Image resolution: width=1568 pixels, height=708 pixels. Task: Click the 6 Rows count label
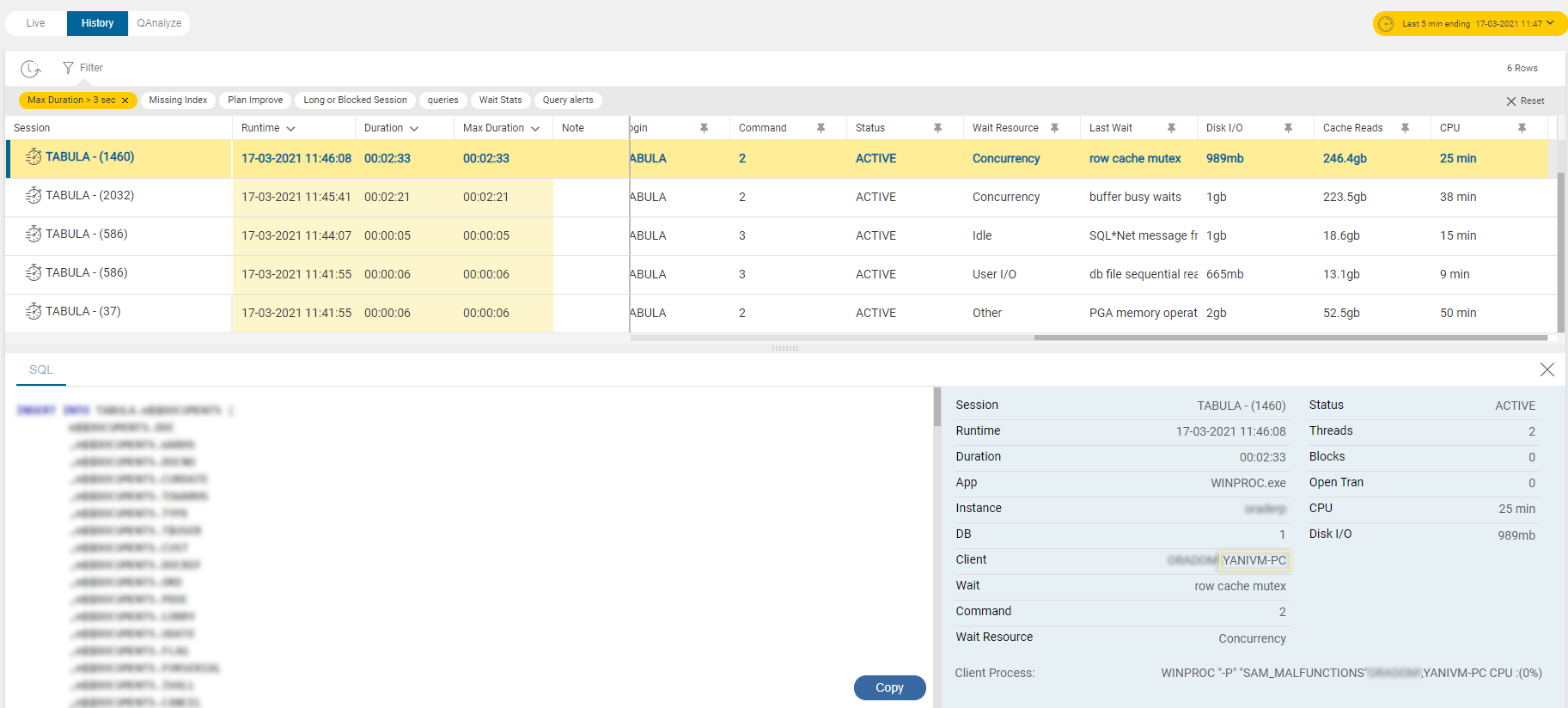(x=1522, y=68)
